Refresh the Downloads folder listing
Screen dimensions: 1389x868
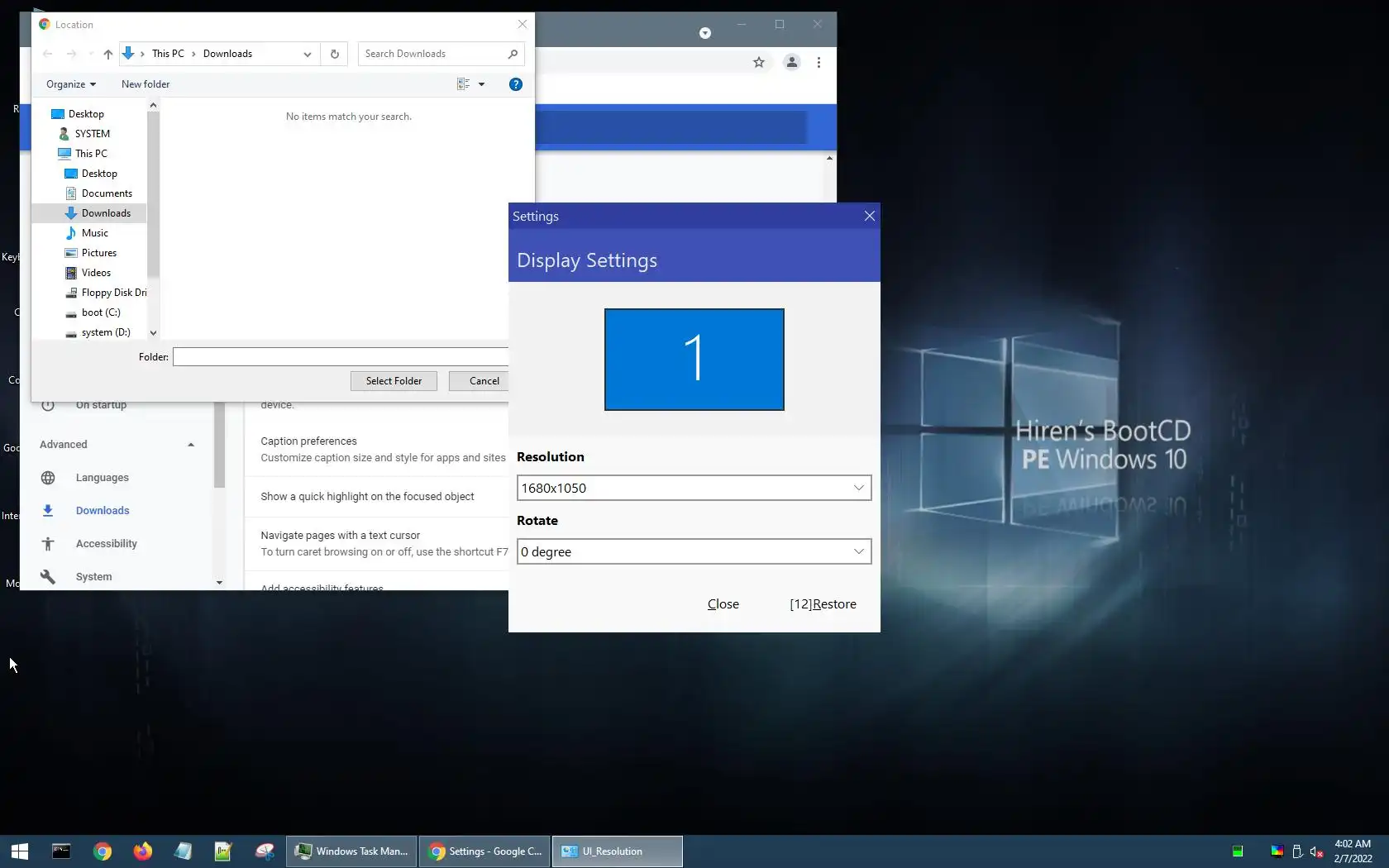pyautogui.click(x=335, y=54)
